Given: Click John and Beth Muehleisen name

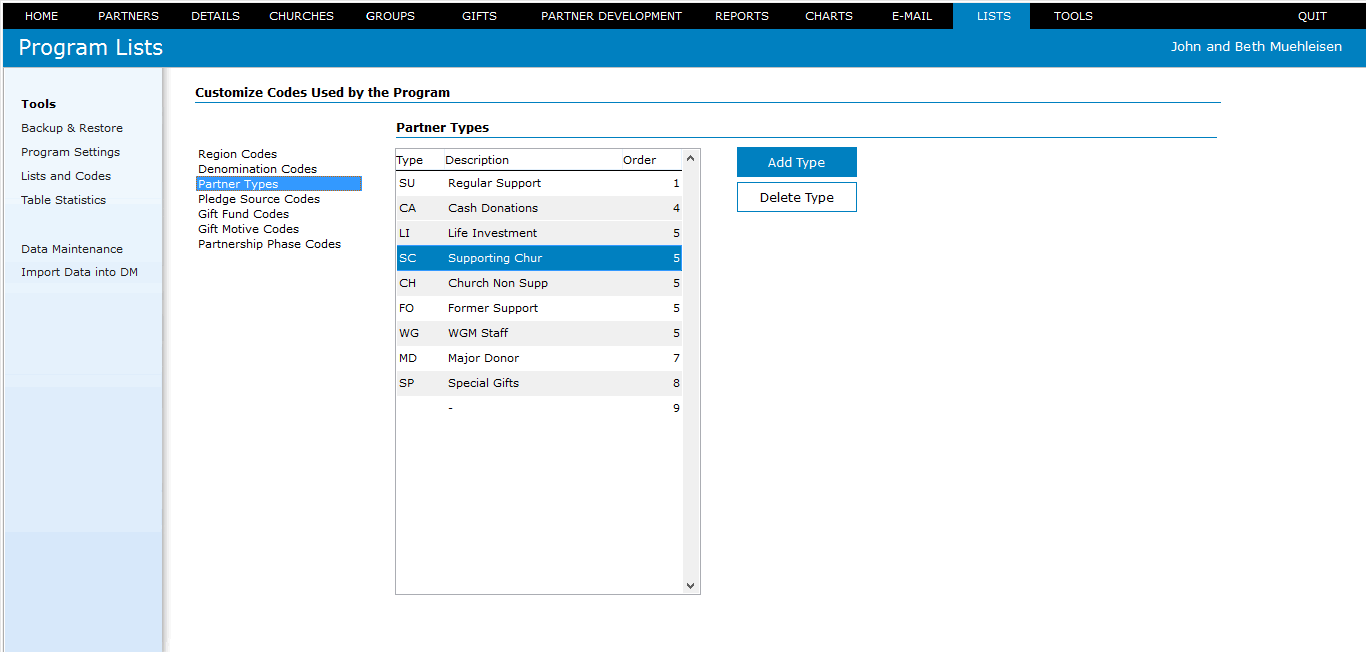Looking at the screenshot, I should [x=1256, y=46].
